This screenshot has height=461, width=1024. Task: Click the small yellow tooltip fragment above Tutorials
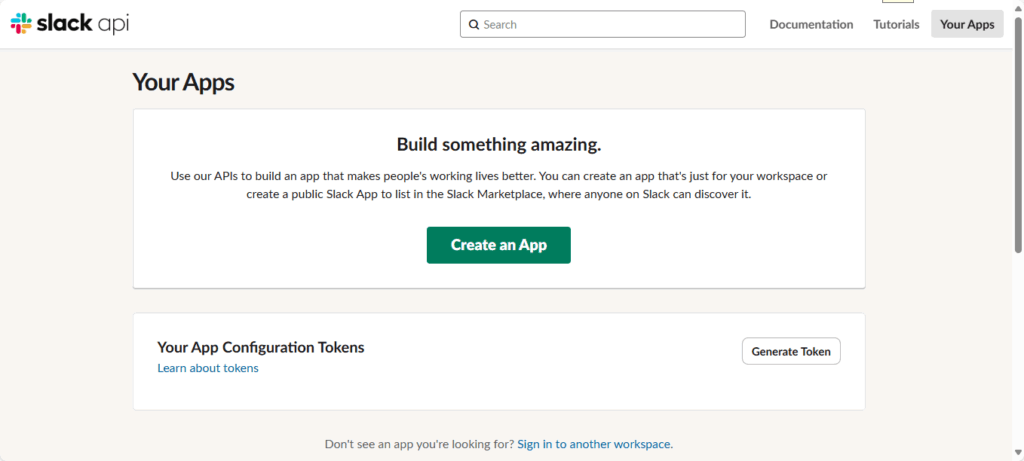pos(898,1)
